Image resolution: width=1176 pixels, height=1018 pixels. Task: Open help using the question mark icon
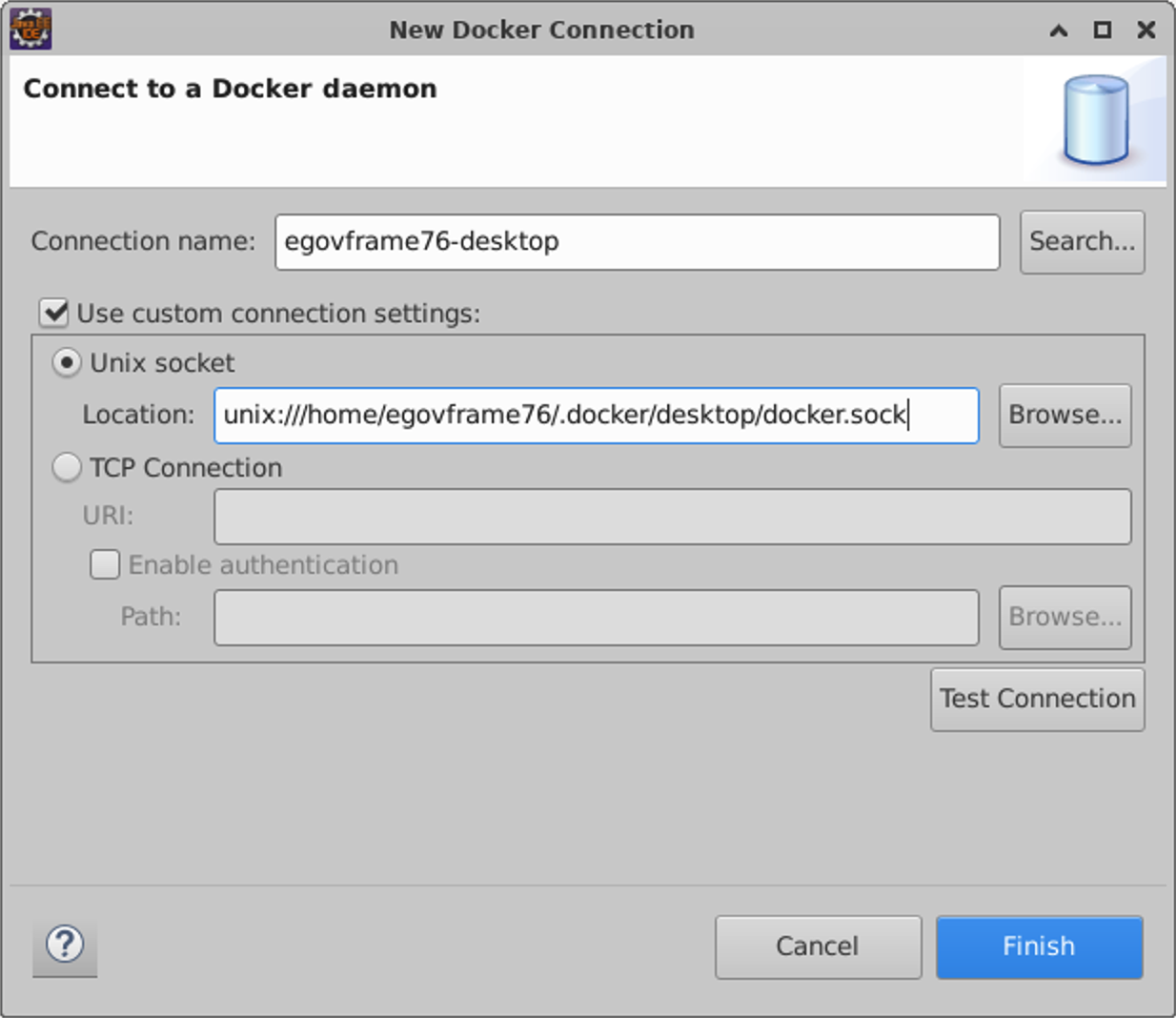click(x=65, y=945)
